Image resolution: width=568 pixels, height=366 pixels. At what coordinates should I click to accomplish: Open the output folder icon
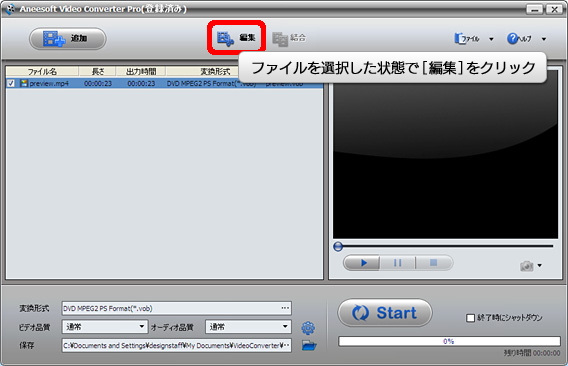(x=309, y=345)
